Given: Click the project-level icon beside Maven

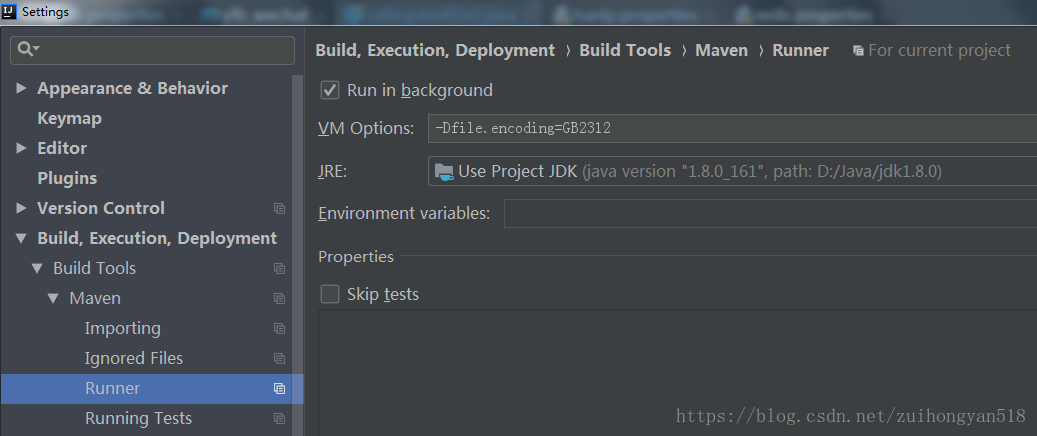Looking at the screenshot, I should 280,298.
